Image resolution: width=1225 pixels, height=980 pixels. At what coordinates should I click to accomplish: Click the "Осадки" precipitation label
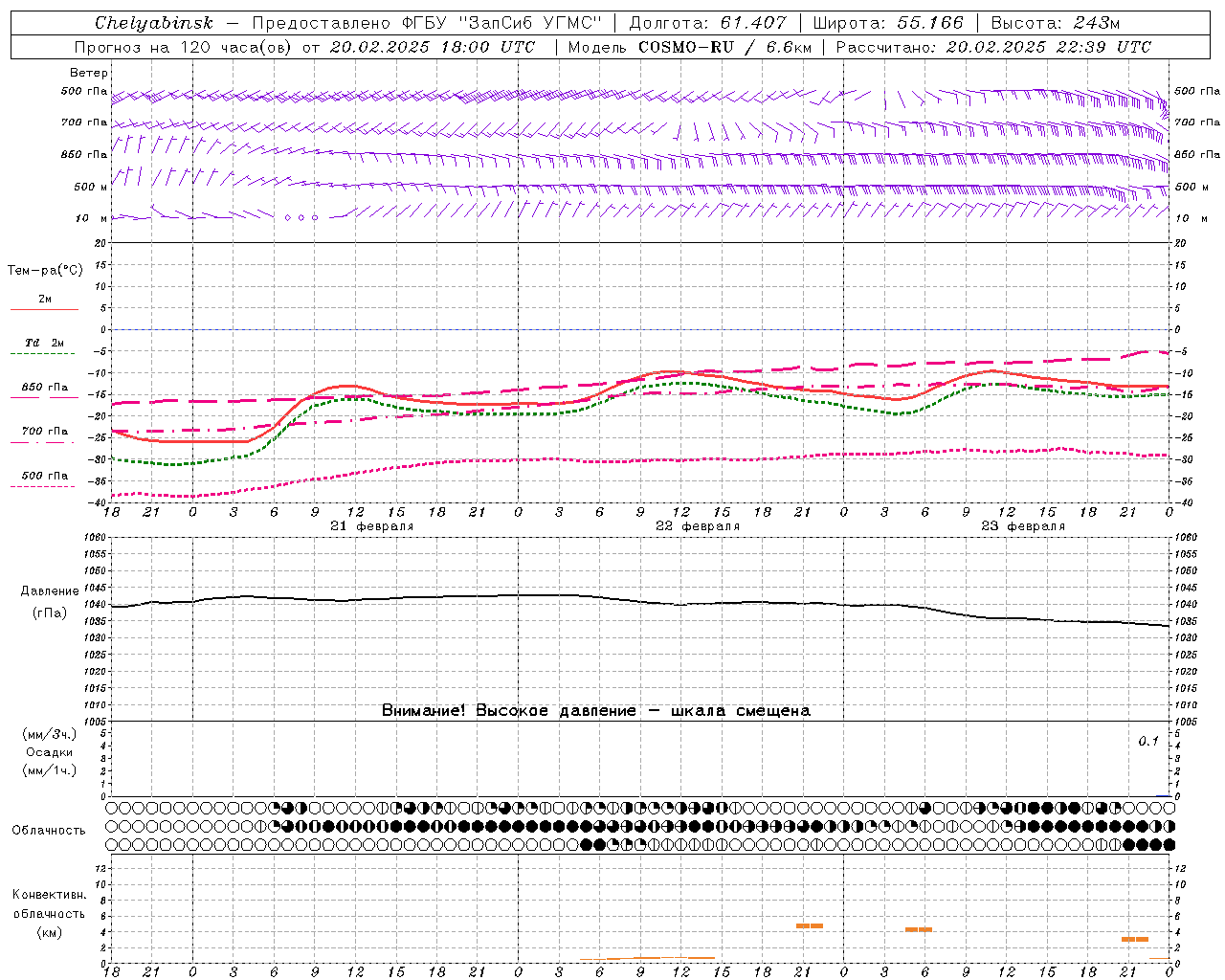50,752
